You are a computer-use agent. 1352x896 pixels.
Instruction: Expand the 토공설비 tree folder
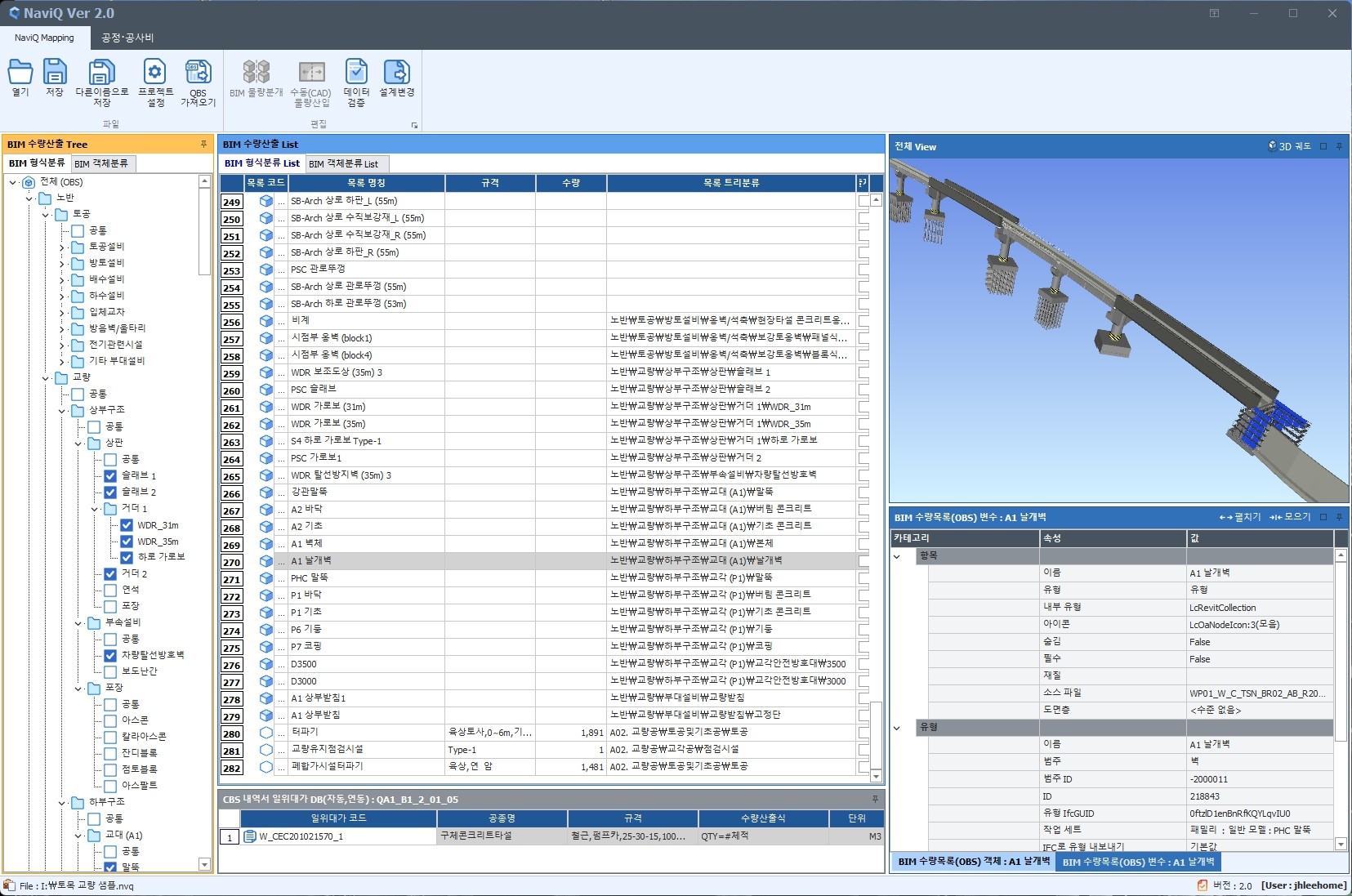click(x=61, y=247)
